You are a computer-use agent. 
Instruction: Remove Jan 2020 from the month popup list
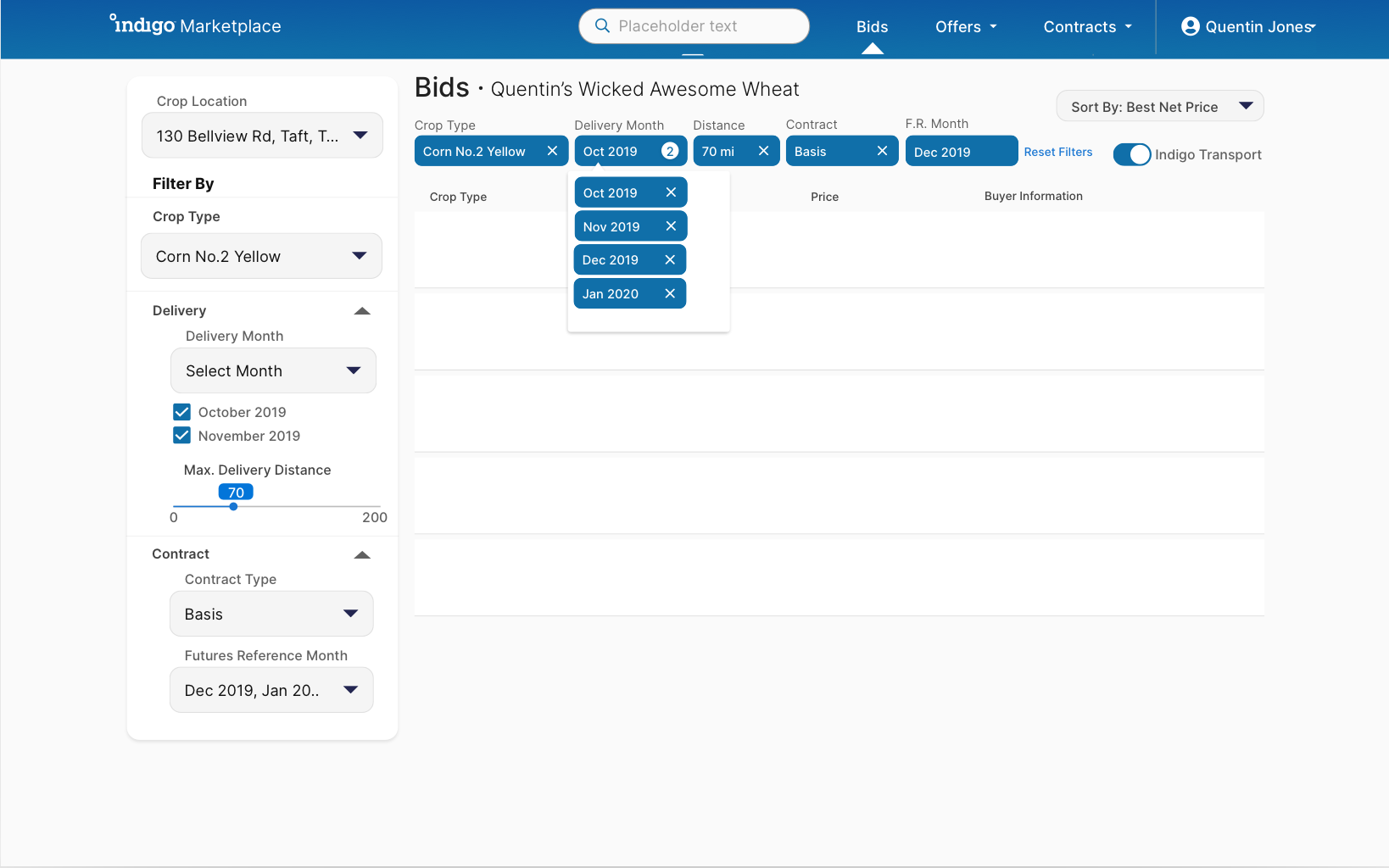point(670,293)
